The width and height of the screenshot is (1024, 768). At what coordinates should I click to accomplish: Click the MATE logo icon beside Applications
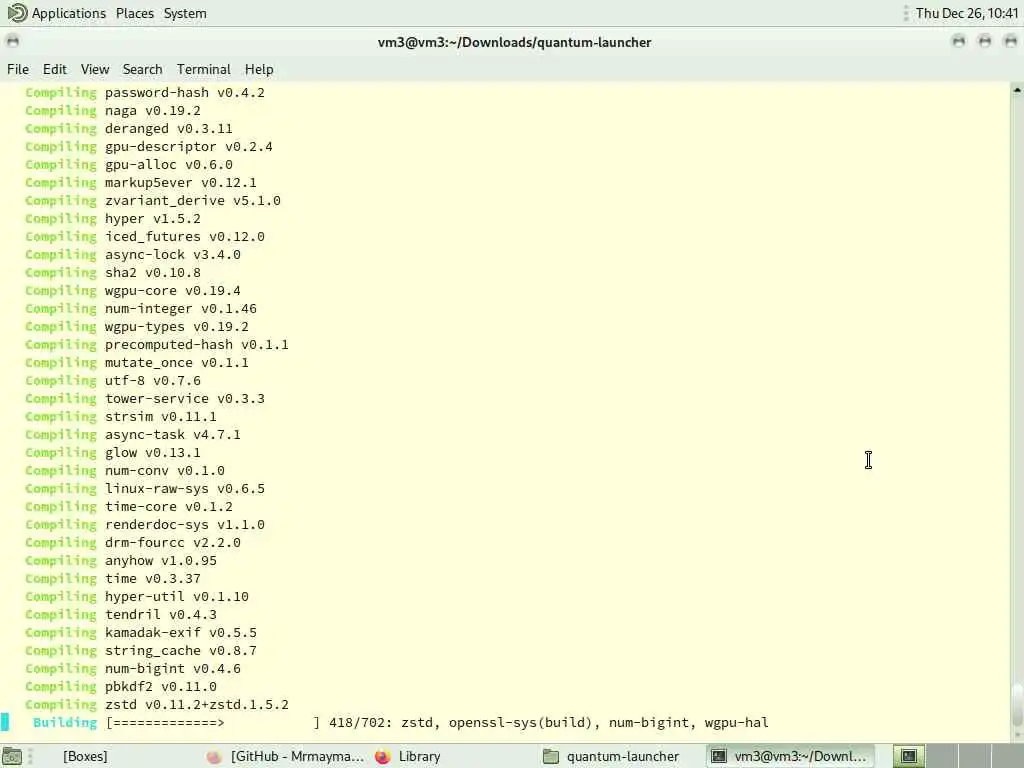tap(17, 12)
